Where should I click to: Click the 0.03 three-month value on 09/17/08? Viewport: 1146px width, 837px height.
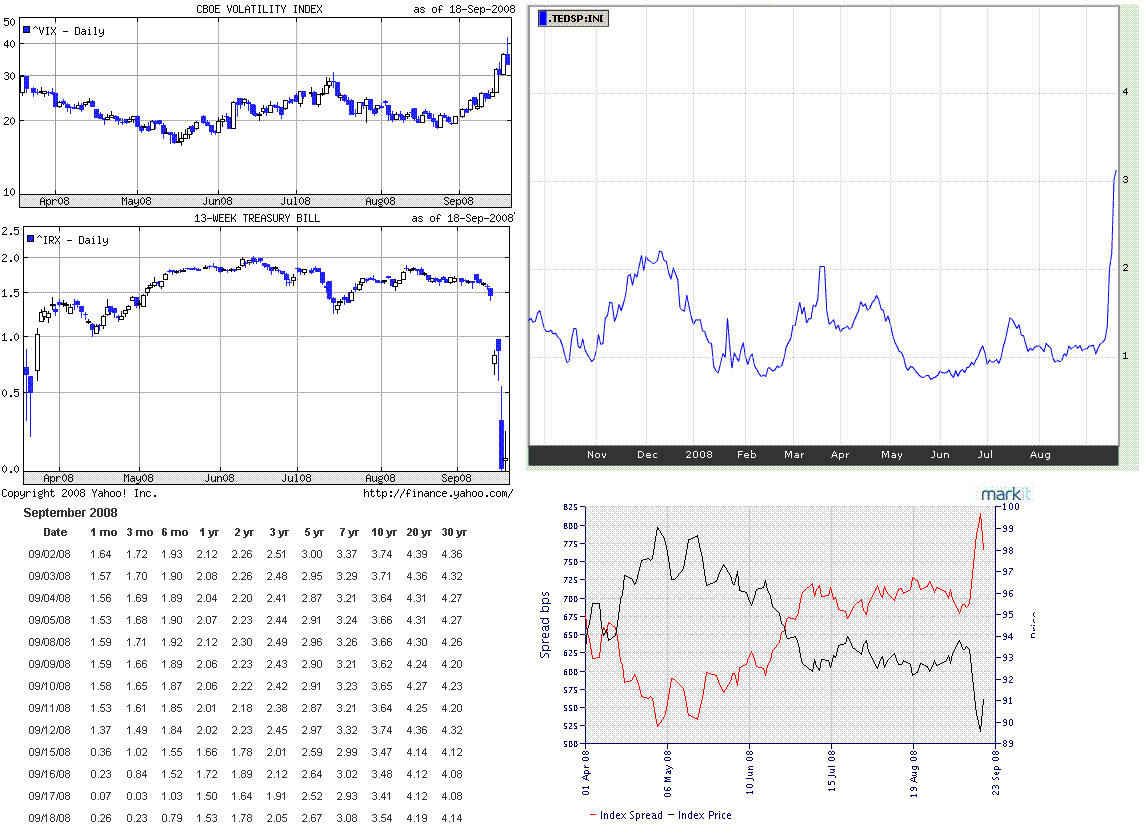click(x=137, y=795)
